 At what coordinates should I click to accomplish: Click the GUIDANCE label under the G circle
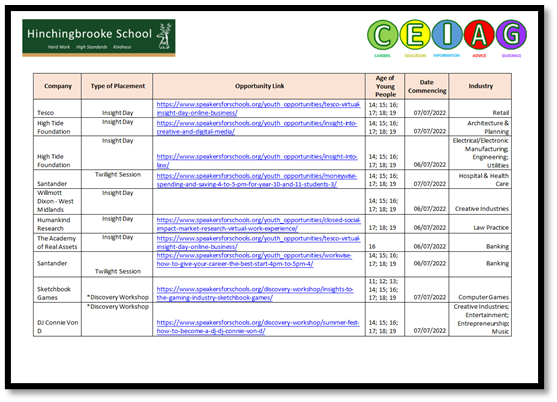(x=512, y=56)
